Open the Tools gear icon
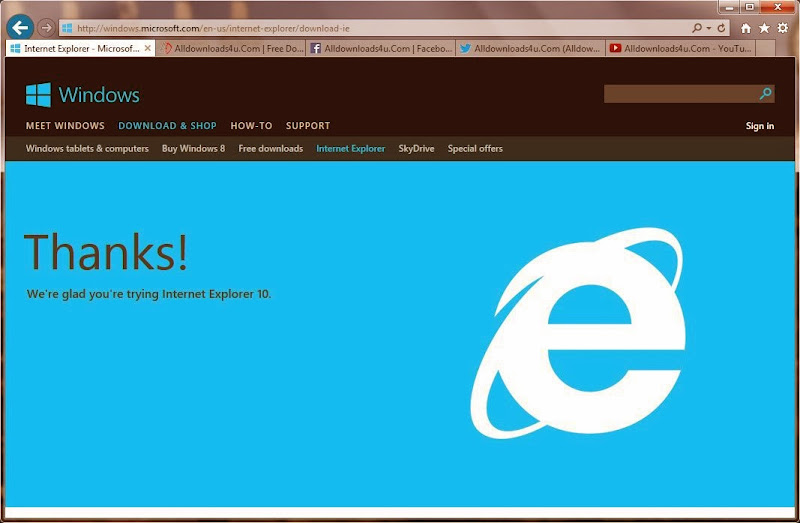Screen dimensions: 800x523 click(783, 28)
